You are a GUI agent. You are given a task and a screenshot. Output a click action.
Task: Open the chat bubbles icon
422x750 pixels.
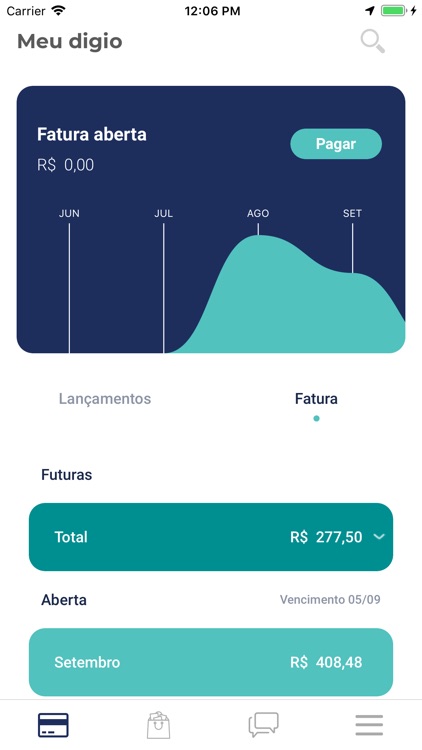pyautogui.click(x=263, y=725)
